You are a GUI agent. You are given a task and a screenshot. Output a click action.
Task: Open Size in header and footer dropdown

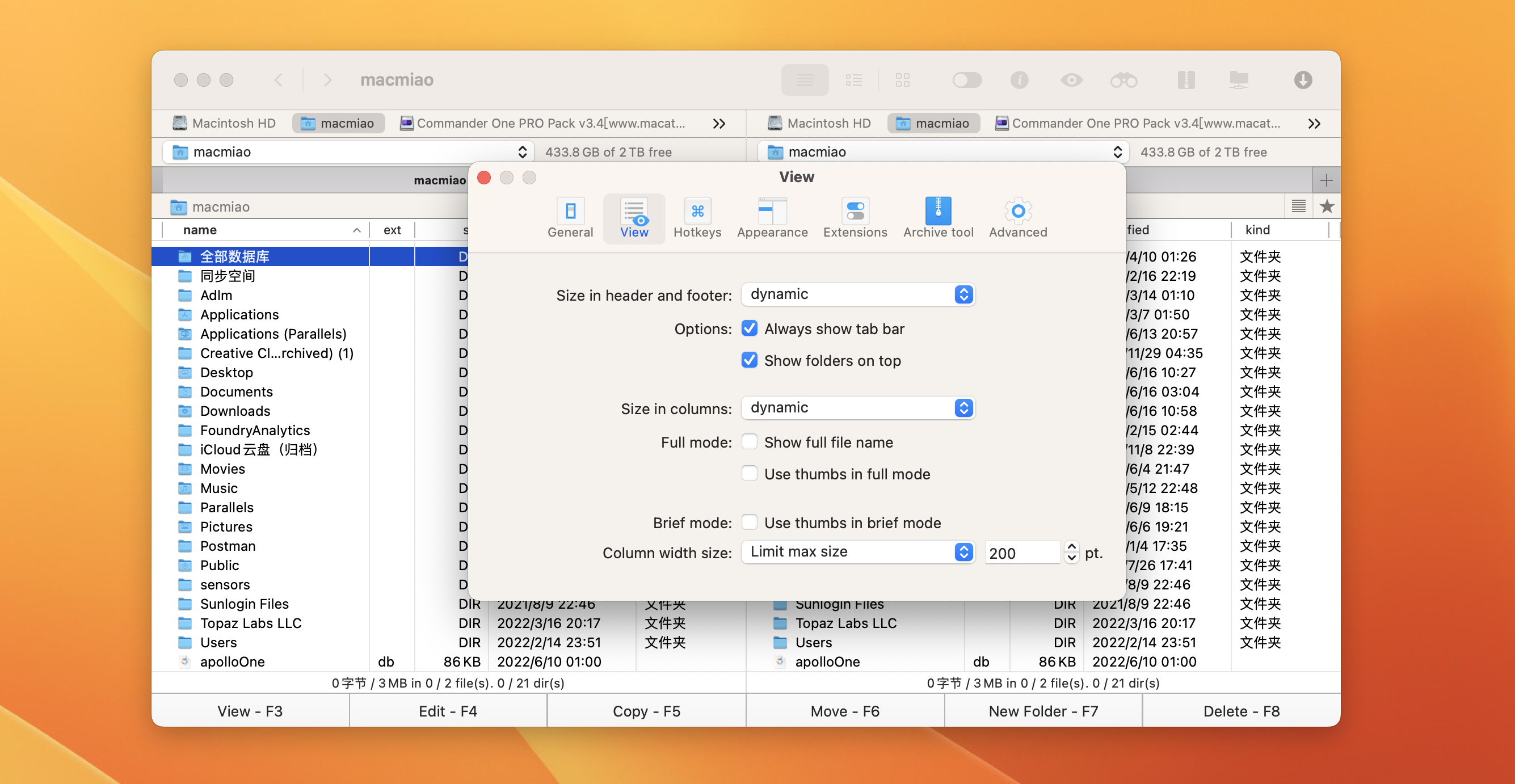tap(857, 294)
